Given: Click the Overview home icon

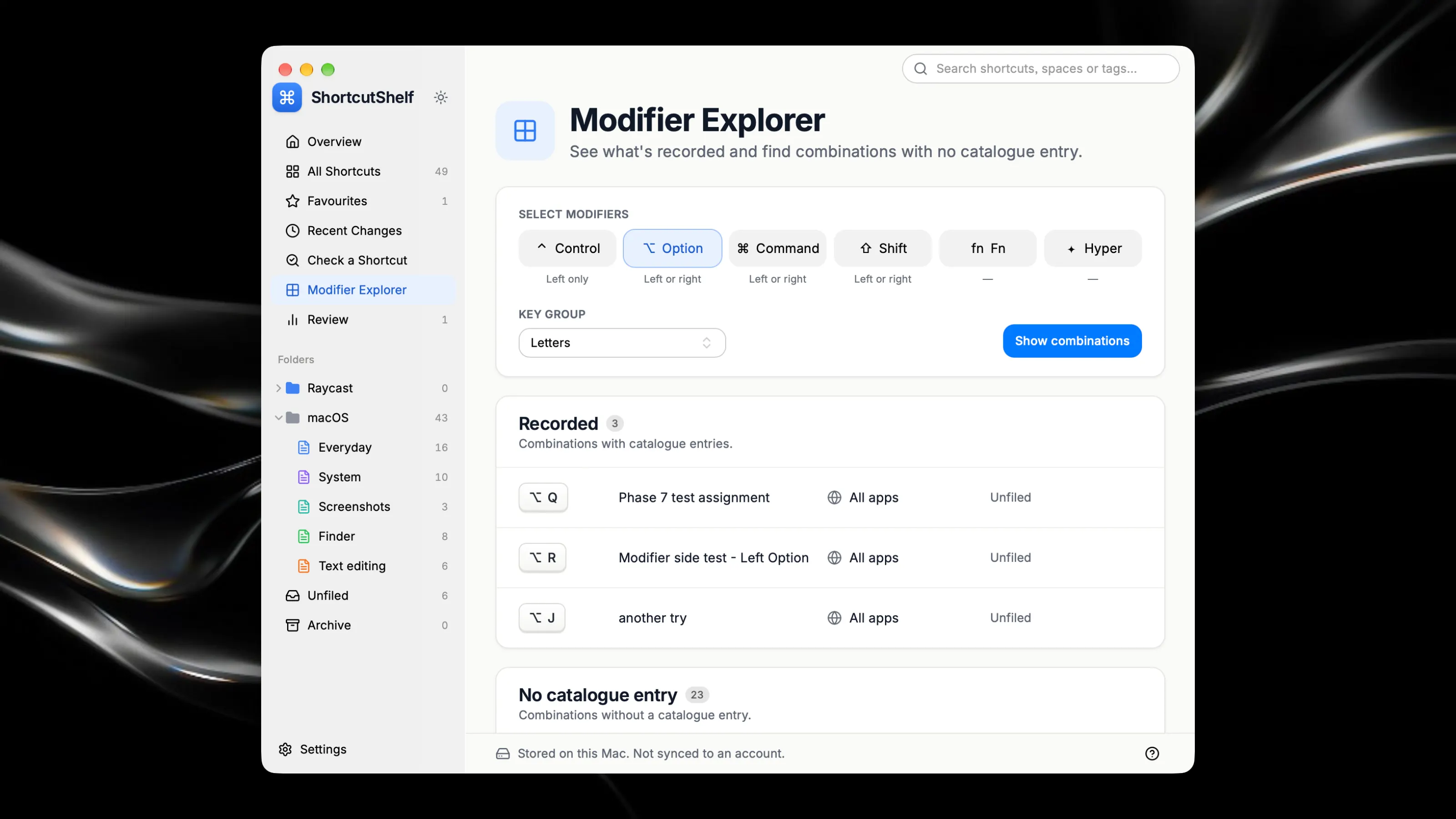Looking at the screenshot, I should tap(292, 142).
